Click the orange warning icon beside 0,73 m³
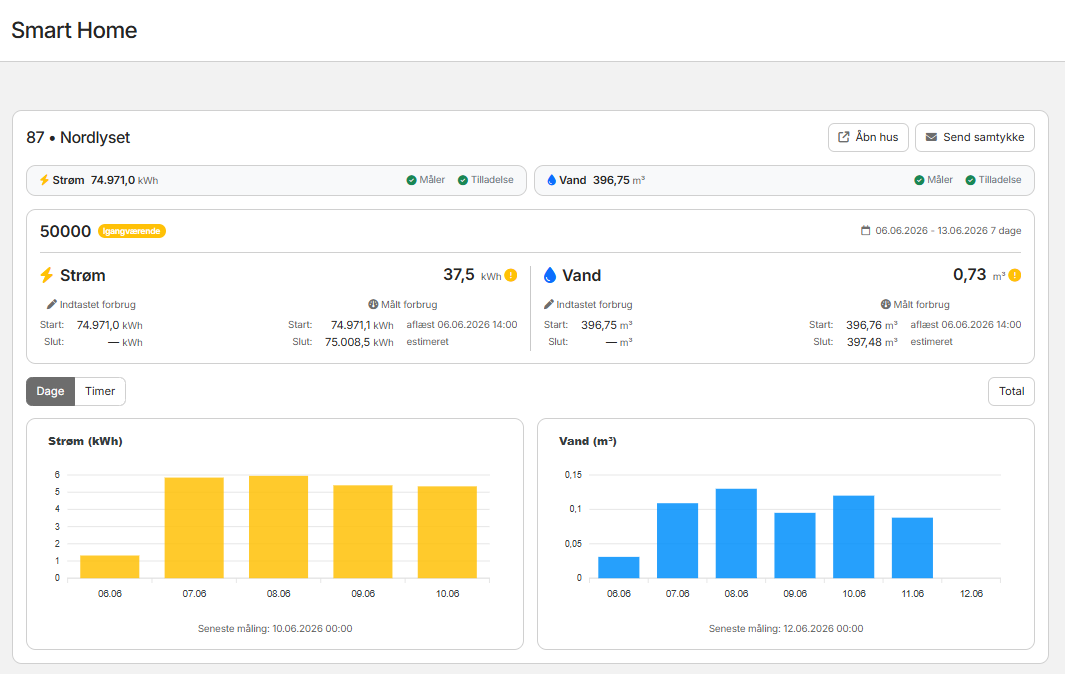The image size is (1065, 674). coord(1015,275)
